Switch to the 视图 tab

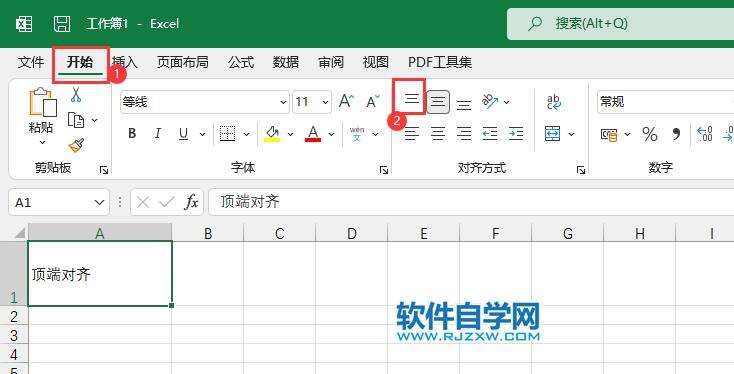click(x=375, y=62)
